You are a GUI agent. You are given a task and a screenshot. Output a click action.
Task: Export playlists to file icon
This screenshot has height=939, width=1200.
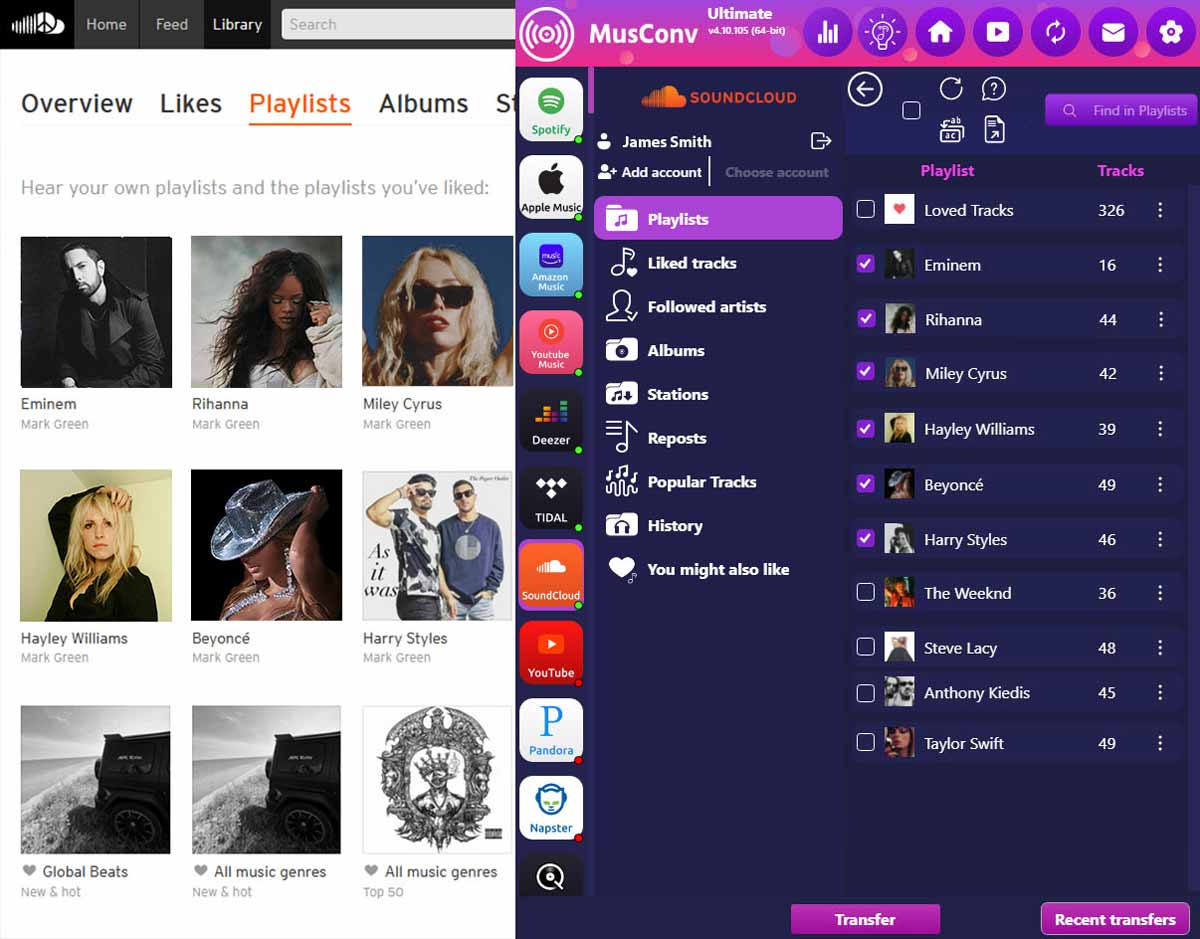click(994, 129)
